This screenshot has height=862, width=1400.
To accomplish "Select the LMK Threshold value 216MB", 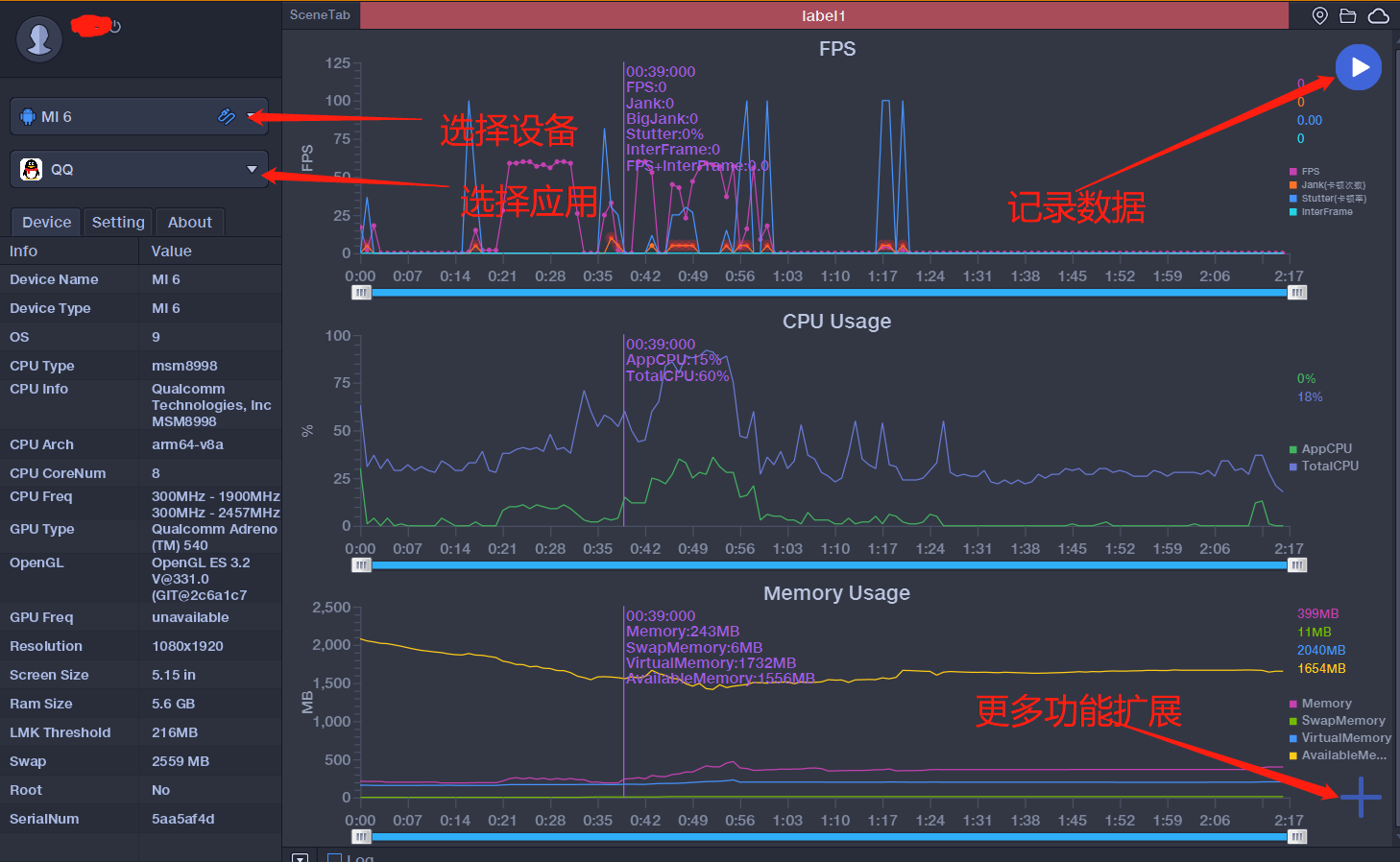I will (175, 732).
